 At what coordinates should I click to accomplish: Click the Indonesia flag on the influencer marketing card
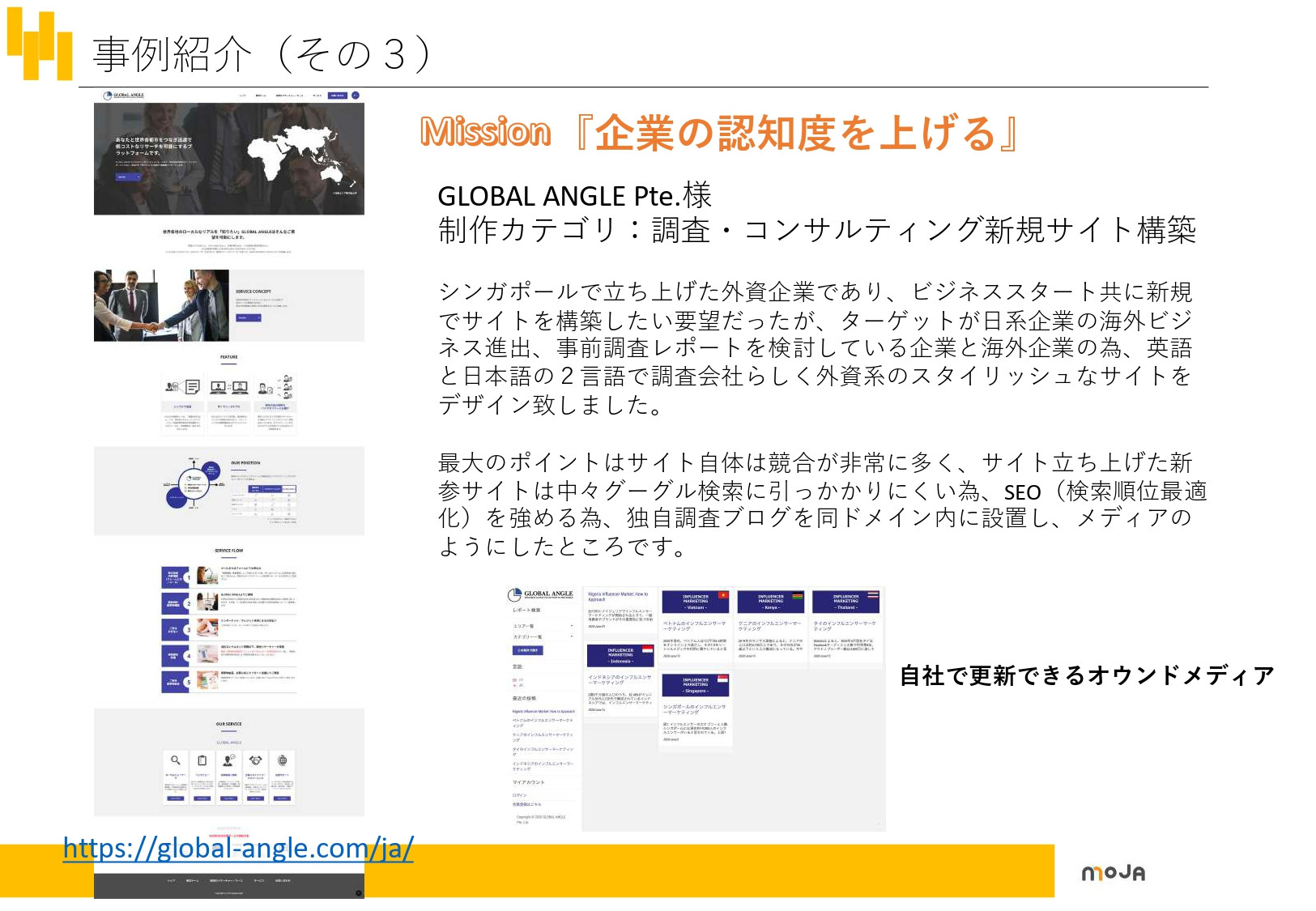[647, 649]
